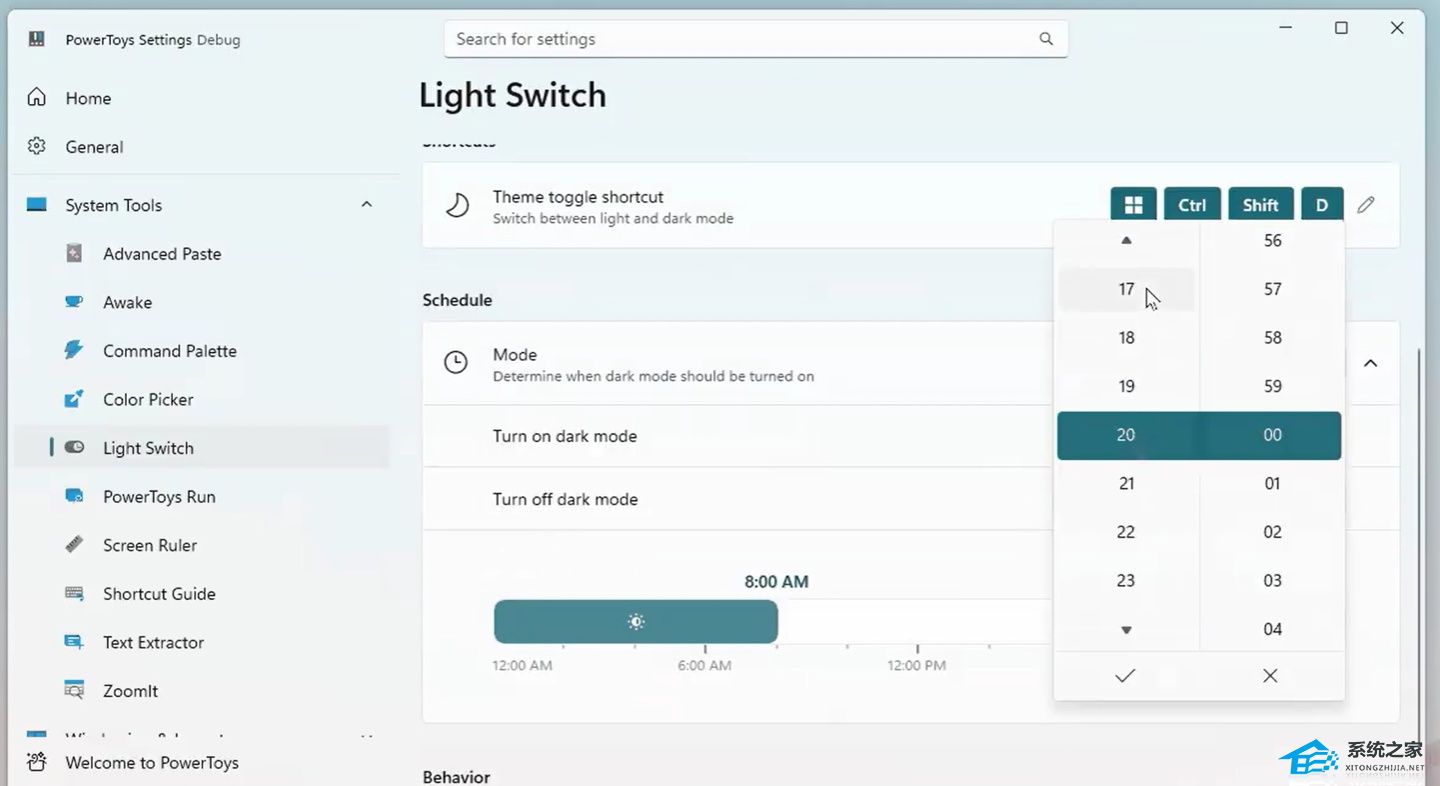1440x786 pixels.
Task: Set the minutes to 04
Action: [x=1272, y=629]
